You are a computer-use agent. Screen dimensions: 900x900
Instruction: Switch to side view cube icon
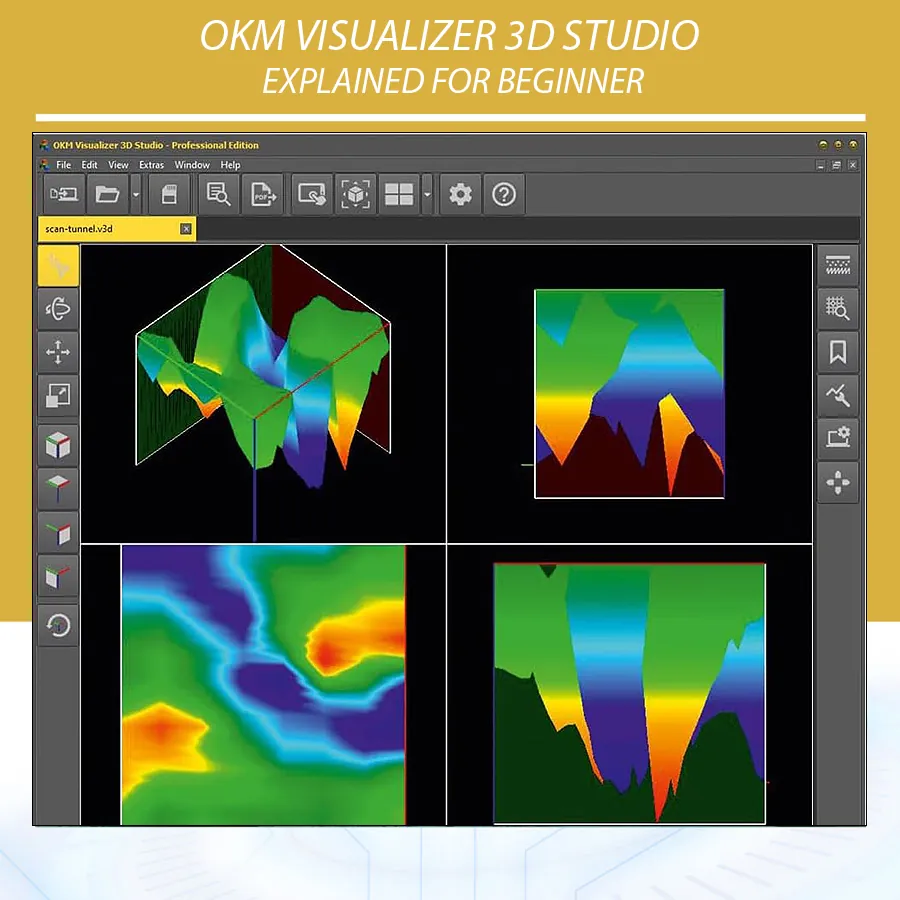[58, 533]
